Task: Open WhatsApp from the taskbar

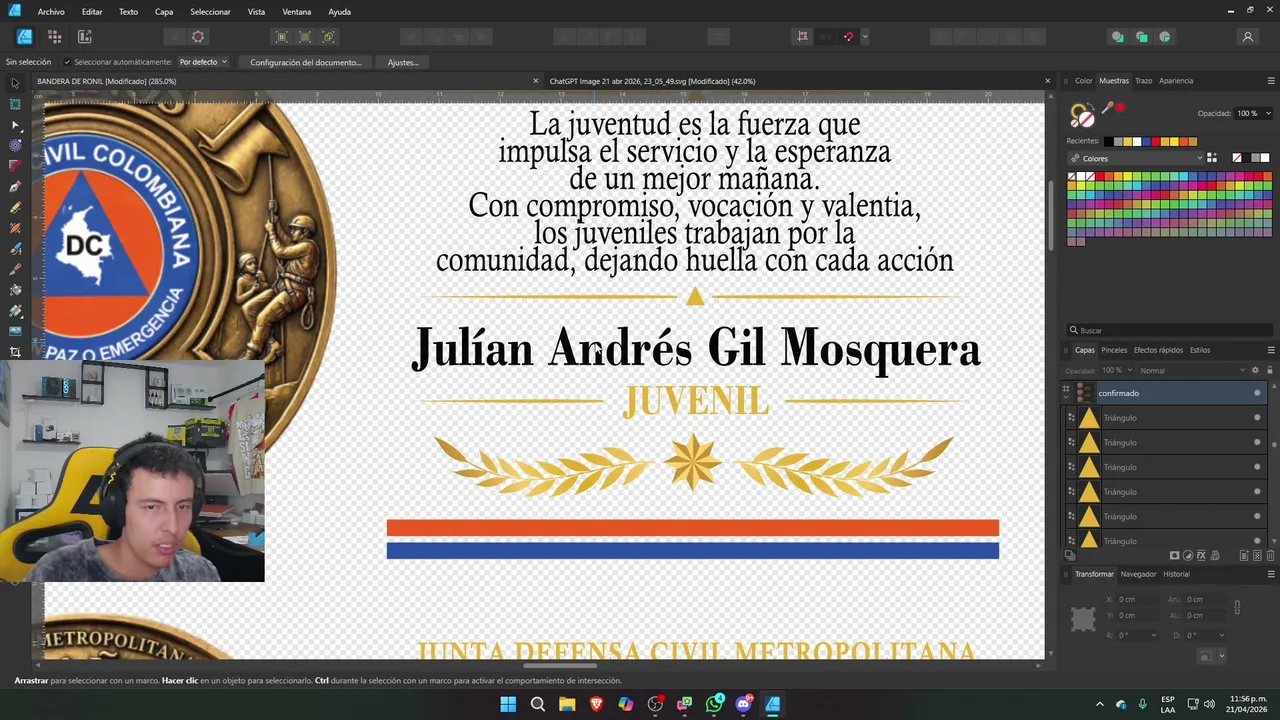Action: (x=714, y=704)
